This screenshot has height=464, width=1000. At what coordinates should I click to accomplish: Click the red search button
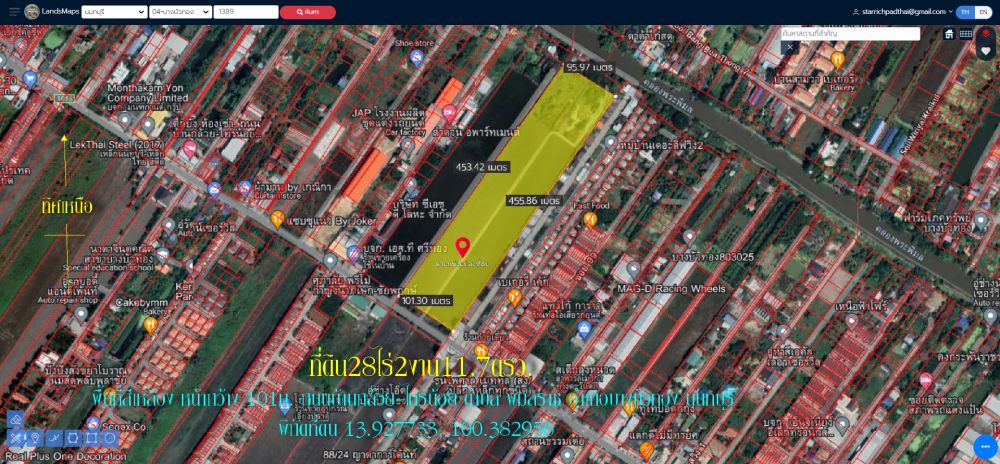(x=308, y=12)
